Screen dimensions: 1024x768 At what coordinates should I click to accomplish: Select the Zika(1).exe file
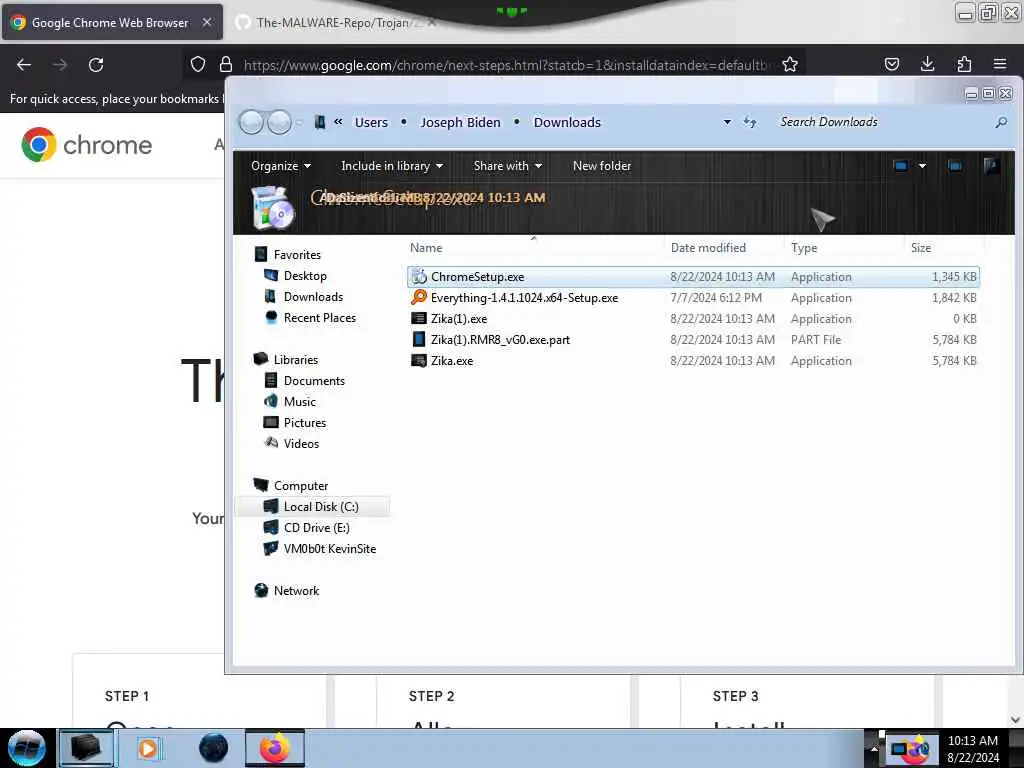(x=693, y=319)
